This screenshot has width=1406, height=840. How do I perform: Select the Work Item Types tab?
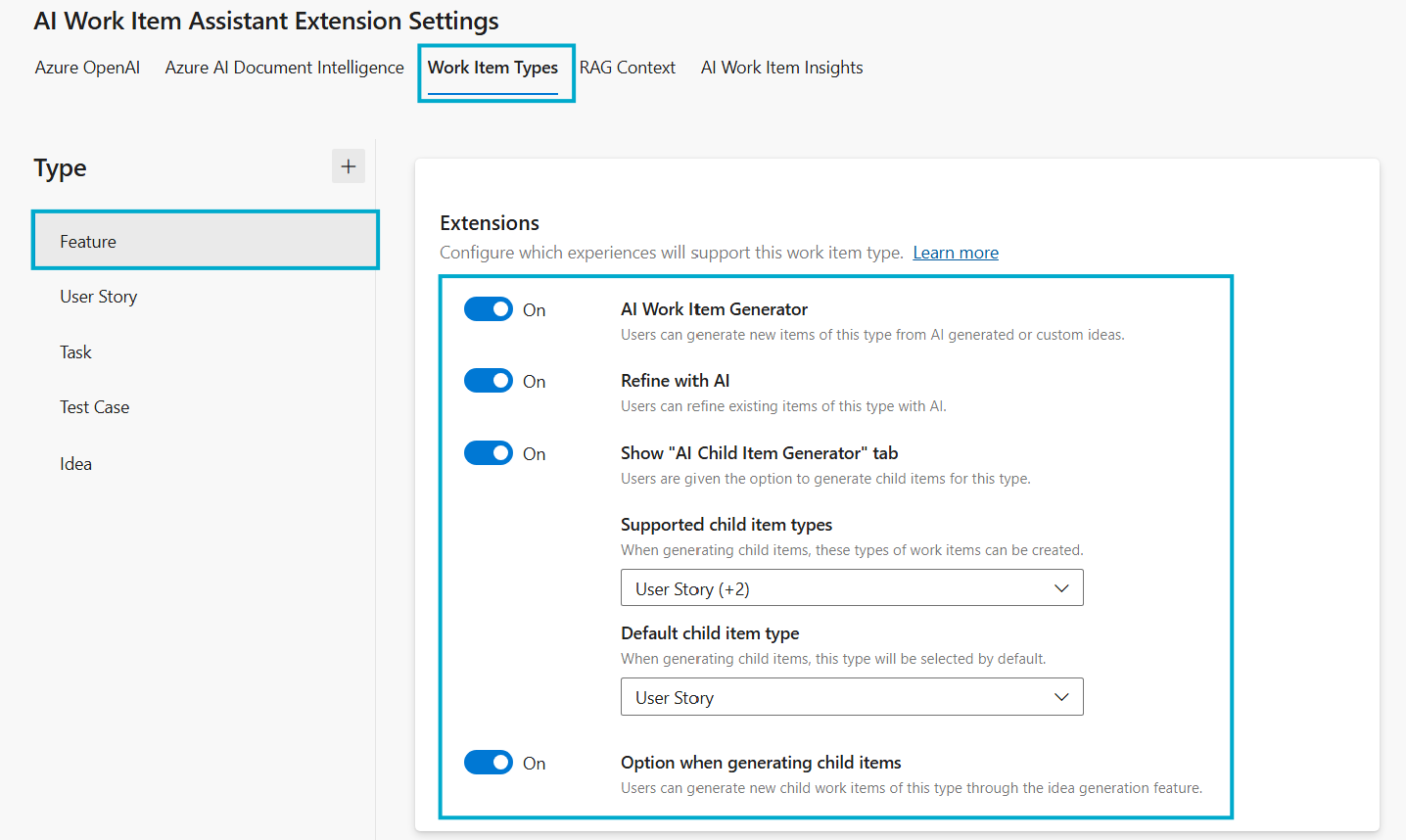point(493,68)
